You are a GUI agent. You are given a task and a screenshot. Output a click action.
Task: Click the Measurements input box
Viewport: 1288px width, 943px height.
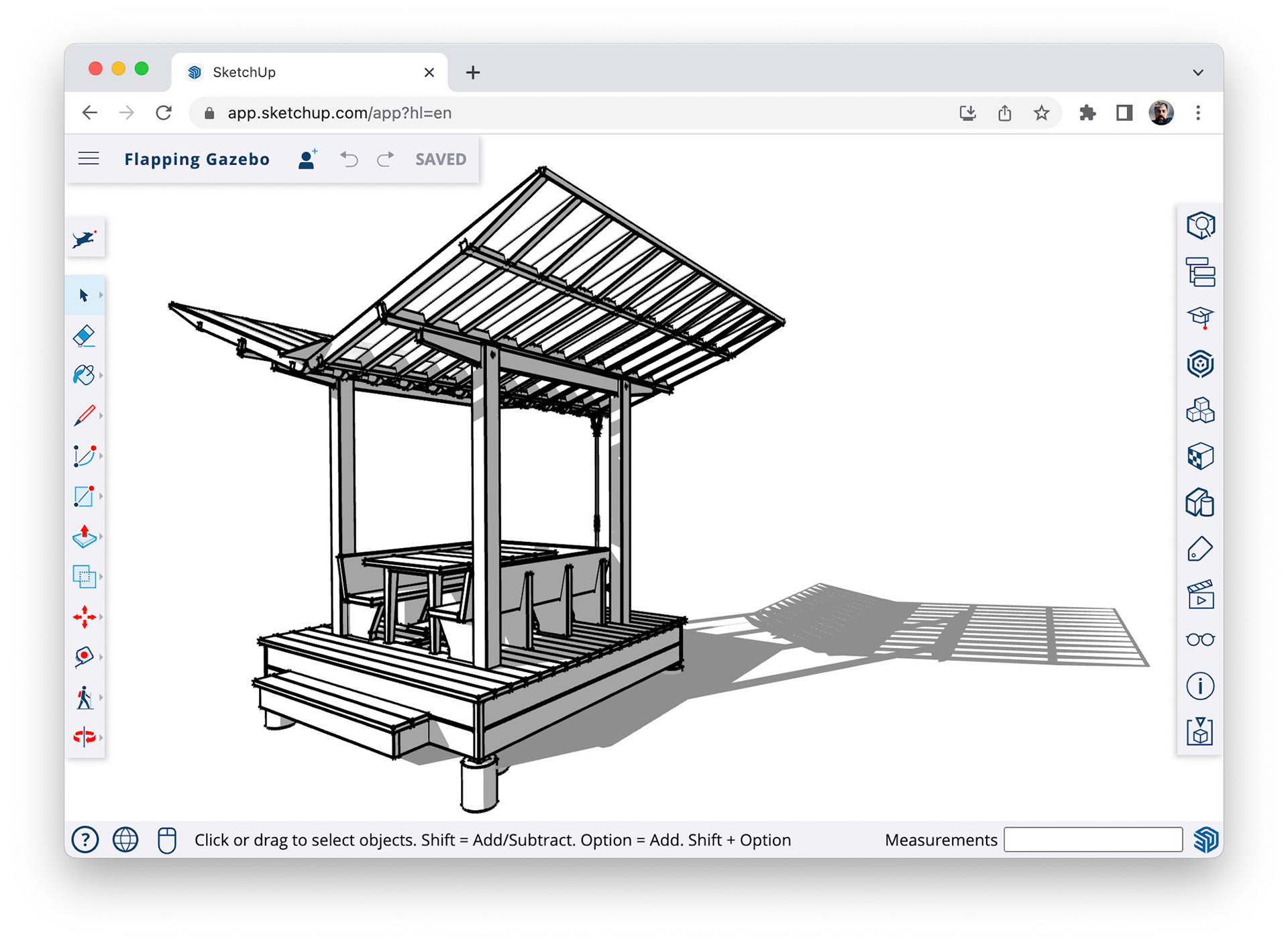point(1092,840)
